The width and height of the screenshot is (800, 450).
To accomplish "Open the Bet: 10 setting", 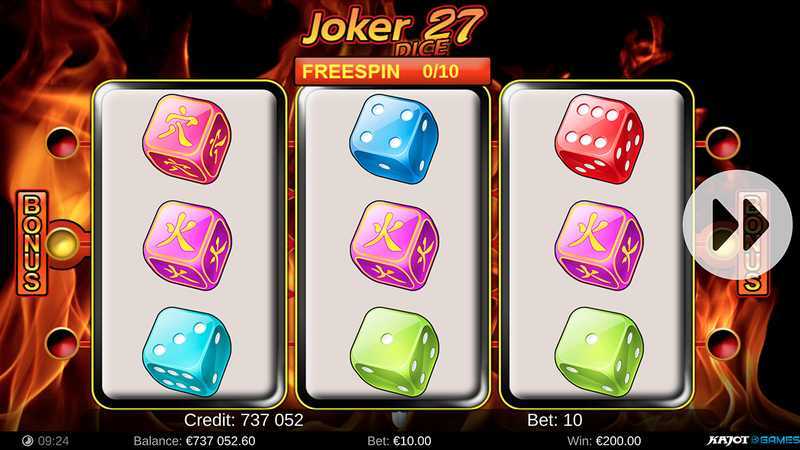I will pos(555,420).
